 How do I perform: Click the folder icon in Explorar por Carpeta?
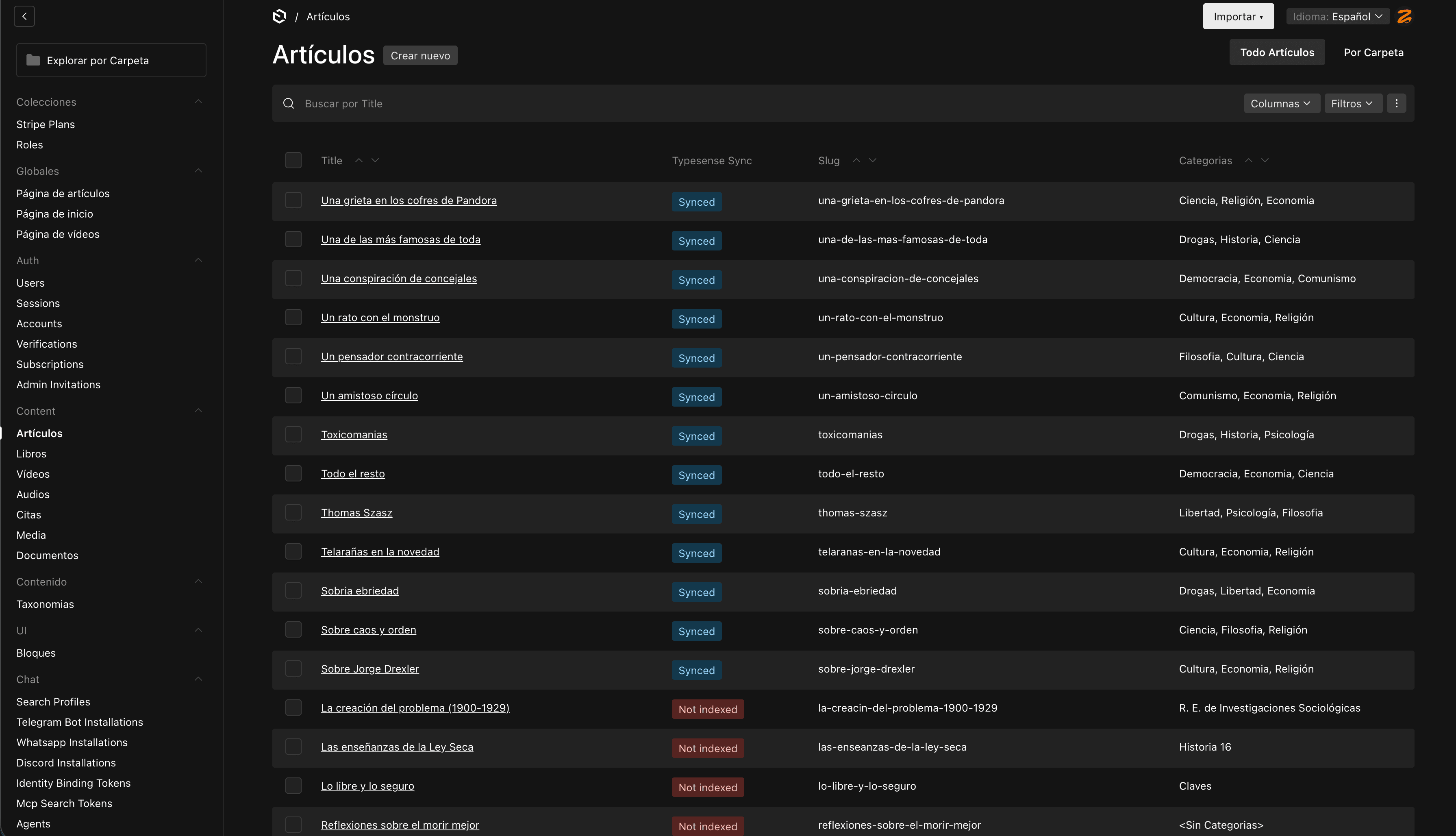pyautogui.click(x=33, y=60)
